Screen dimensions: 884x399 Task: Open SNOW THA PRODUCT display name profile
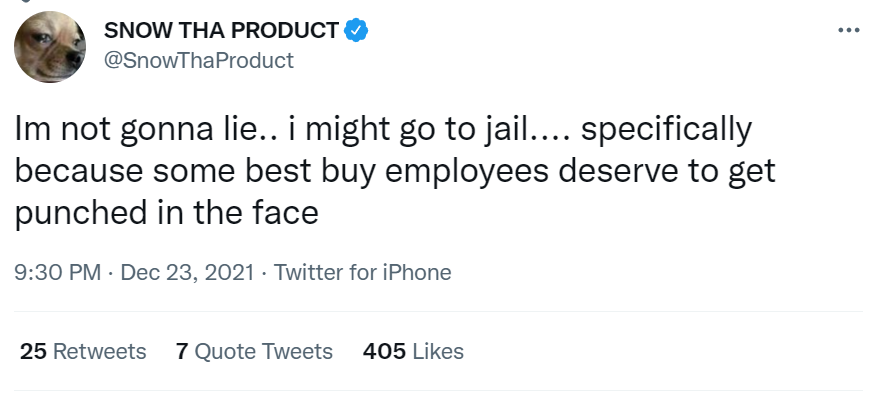pyautogui.click(x=221, y=30)
